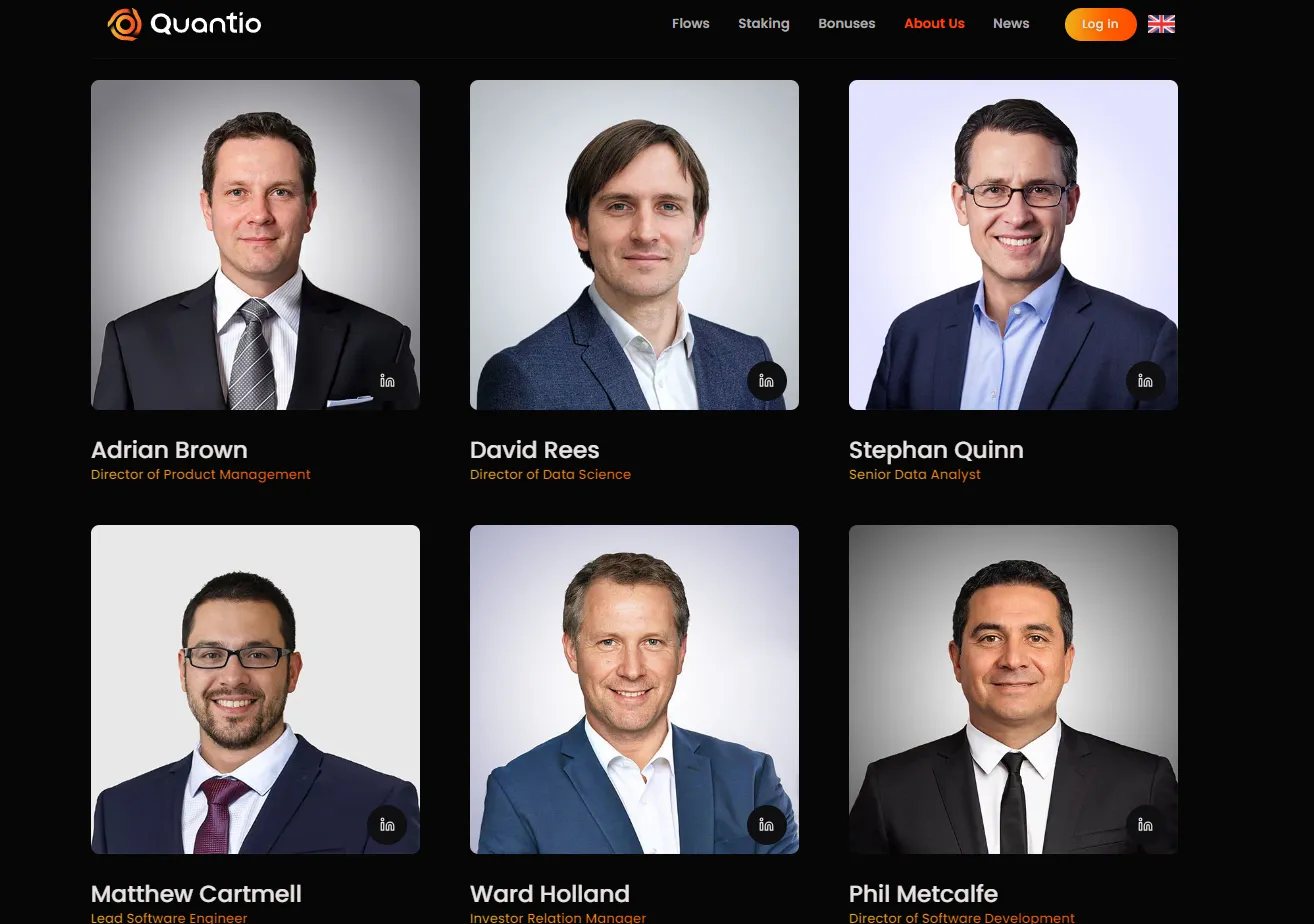The height and width of the screenshot is (924, 1314).
Task: Open Adrian Brown's LinkedIn icon
Action: point(388,381)
